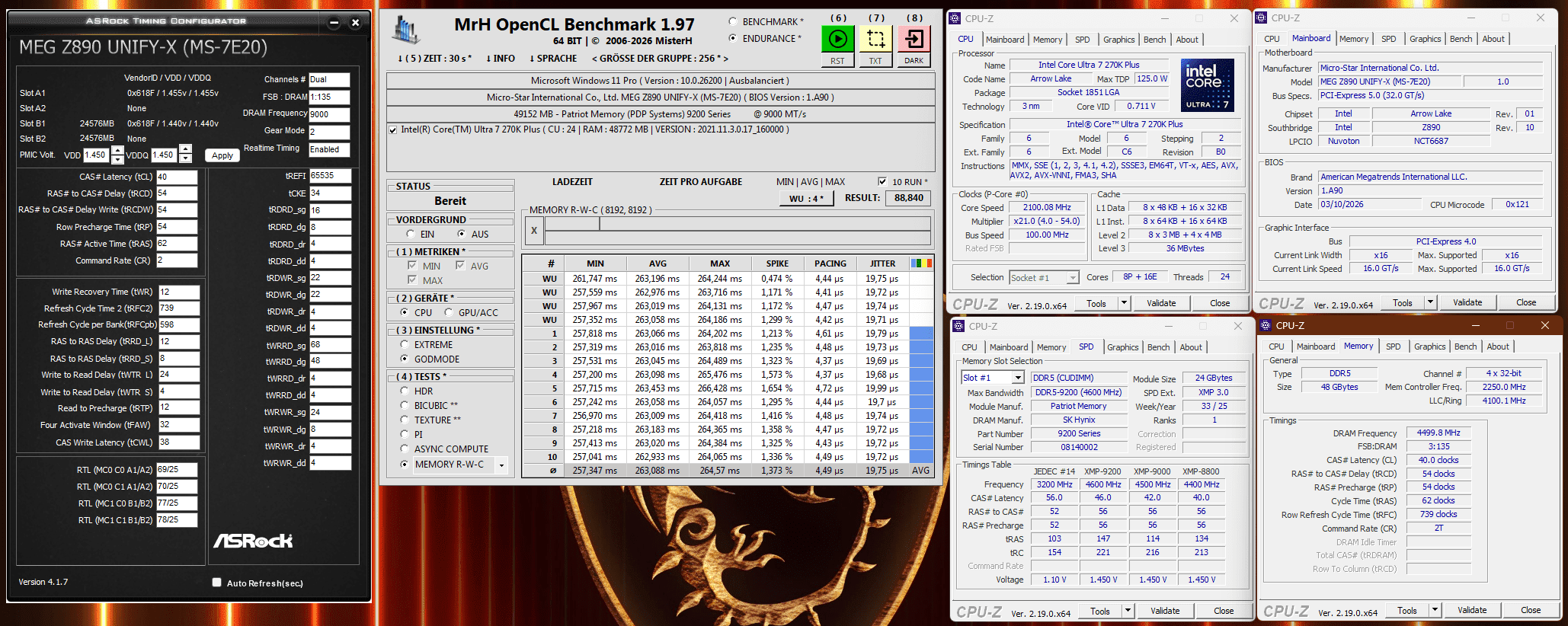
Task: Click the VDD voltage input field
Action: pos(97,155)
